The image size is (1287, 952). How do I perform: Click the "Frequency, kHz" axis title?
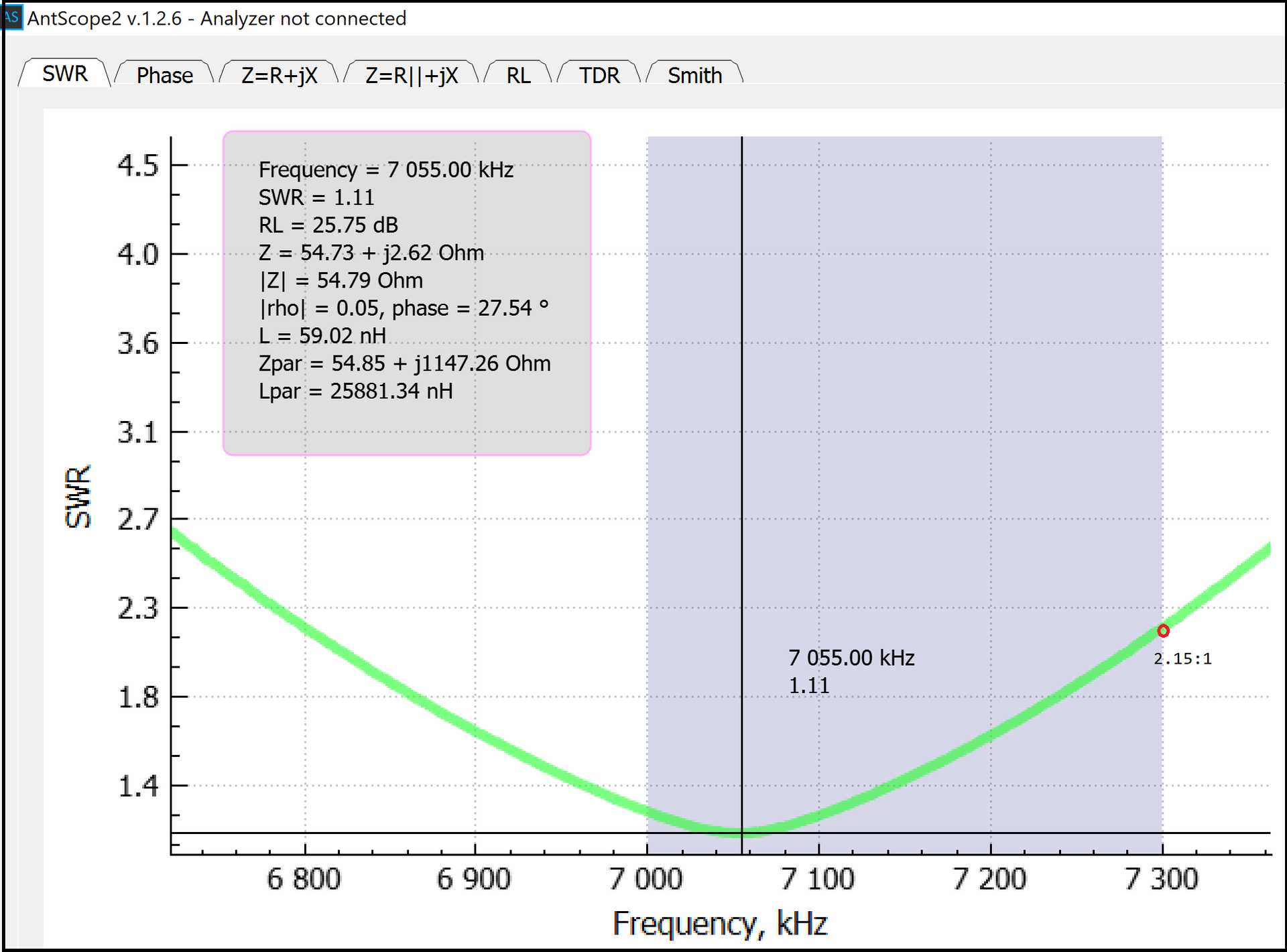click(720, 924)
